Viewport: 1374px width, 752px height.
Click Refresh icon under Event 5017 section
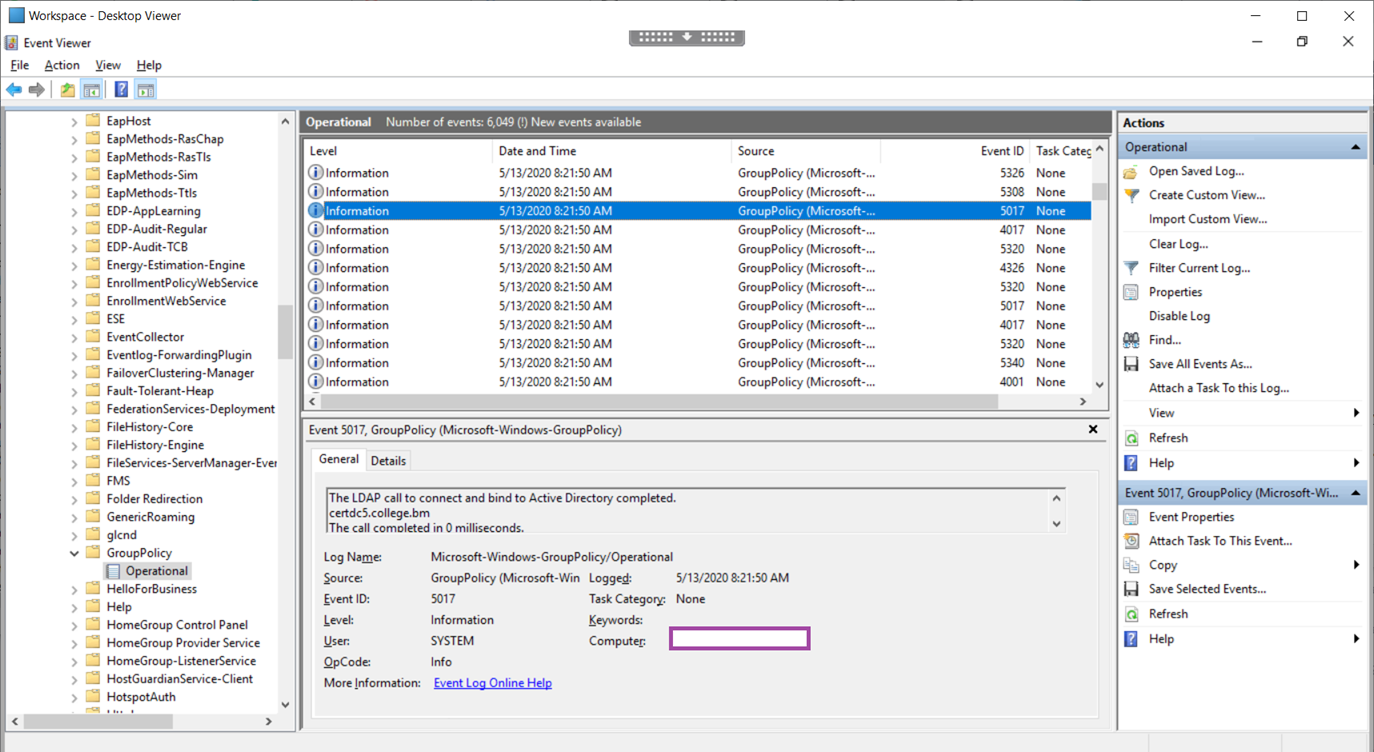point(1131,614)
